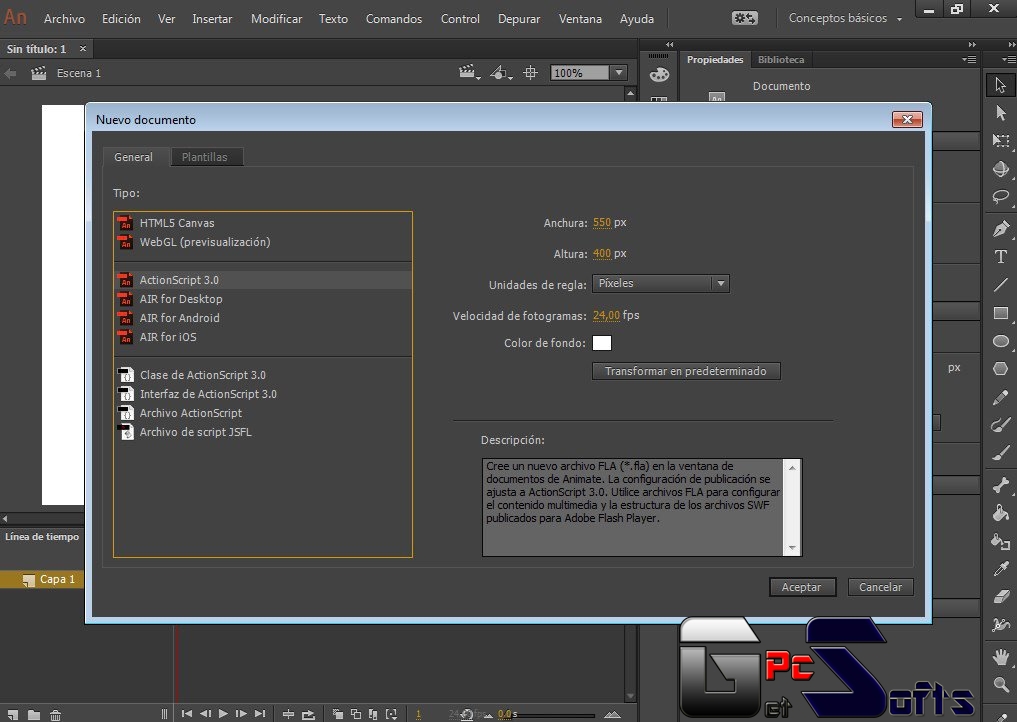Screen dimensions: 1017x722
Task: Select the Hand tool
Action: coord(1000,656)
